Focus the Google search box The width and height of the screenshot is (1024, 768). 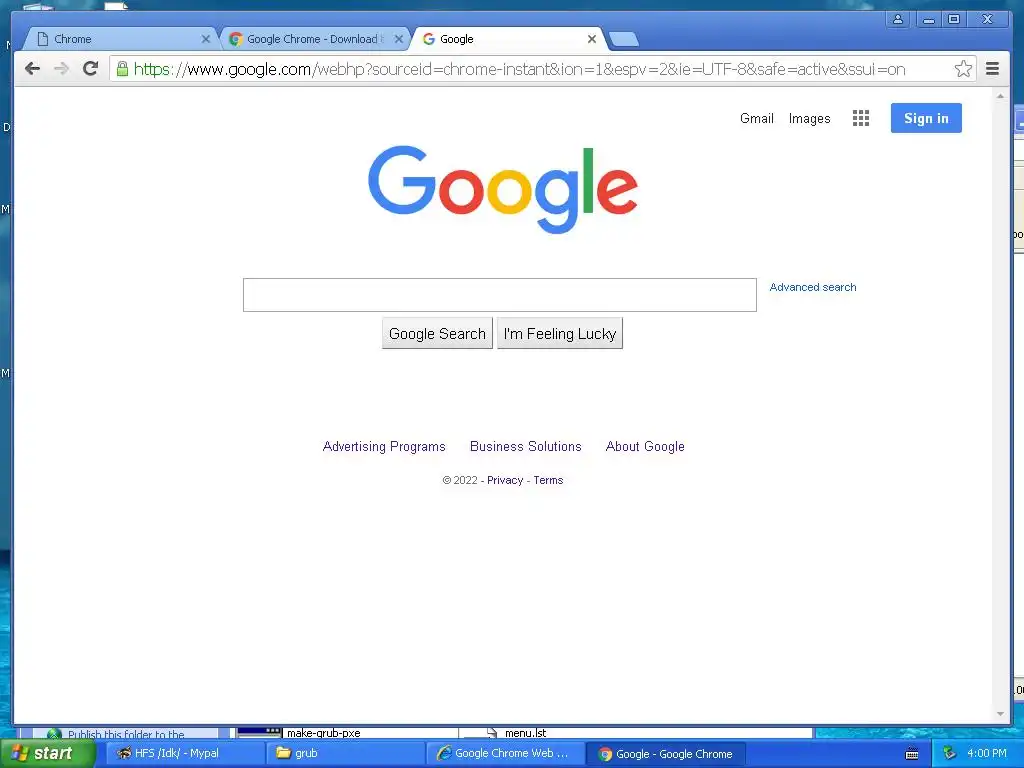(x=500, y=295)
